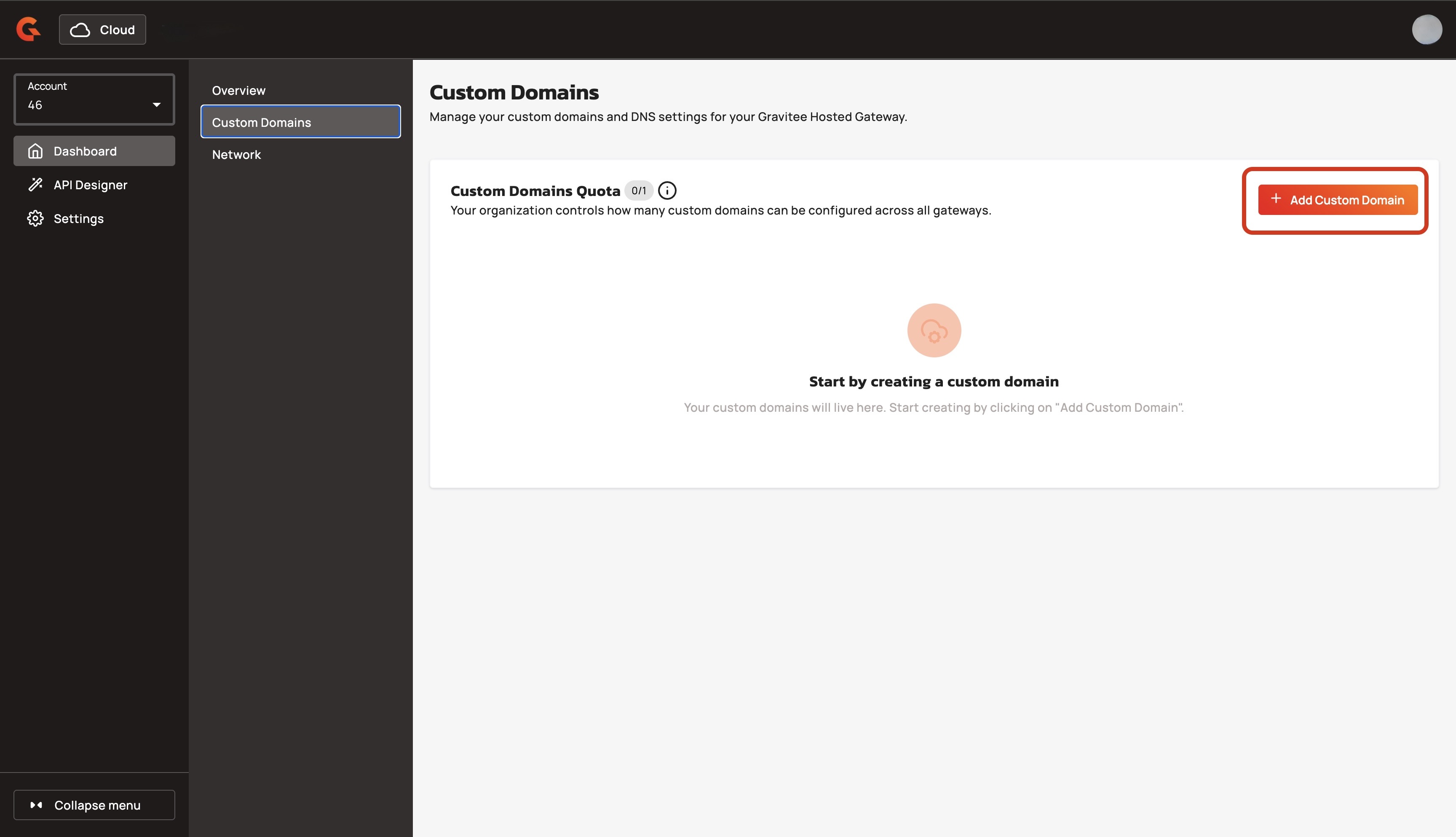Click the 0/1 quota badge
Image resolution: width=1456 pixels, height=837 pixels.
[638, 190]
